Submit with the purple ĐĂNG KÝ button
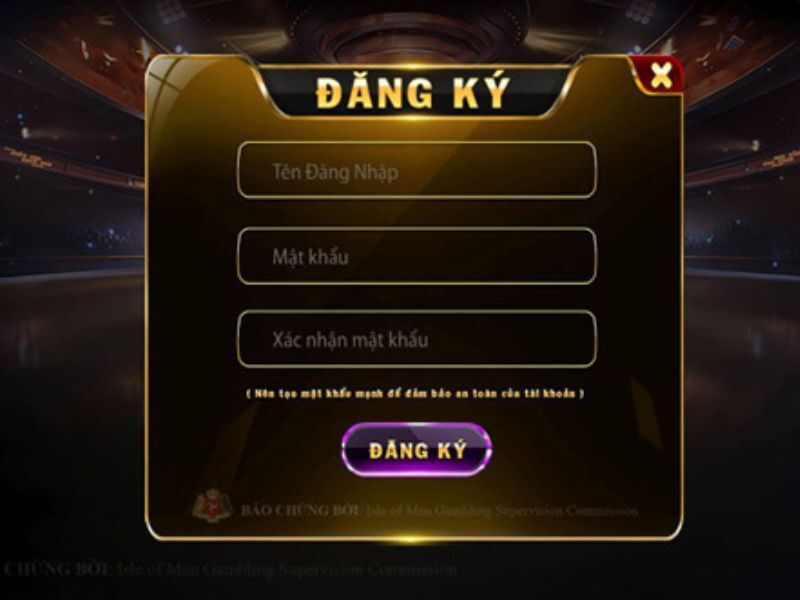The image size is (800, 600). [416, 449]
